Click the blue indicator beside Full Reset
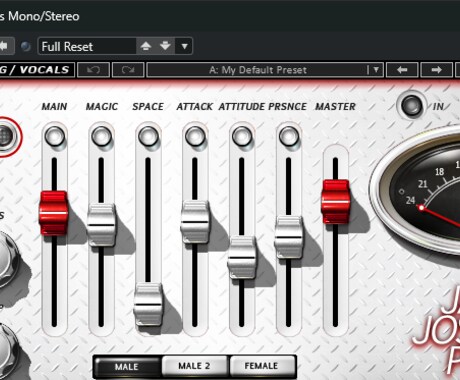This screenshot has height=380, width=460. point(26,46)
